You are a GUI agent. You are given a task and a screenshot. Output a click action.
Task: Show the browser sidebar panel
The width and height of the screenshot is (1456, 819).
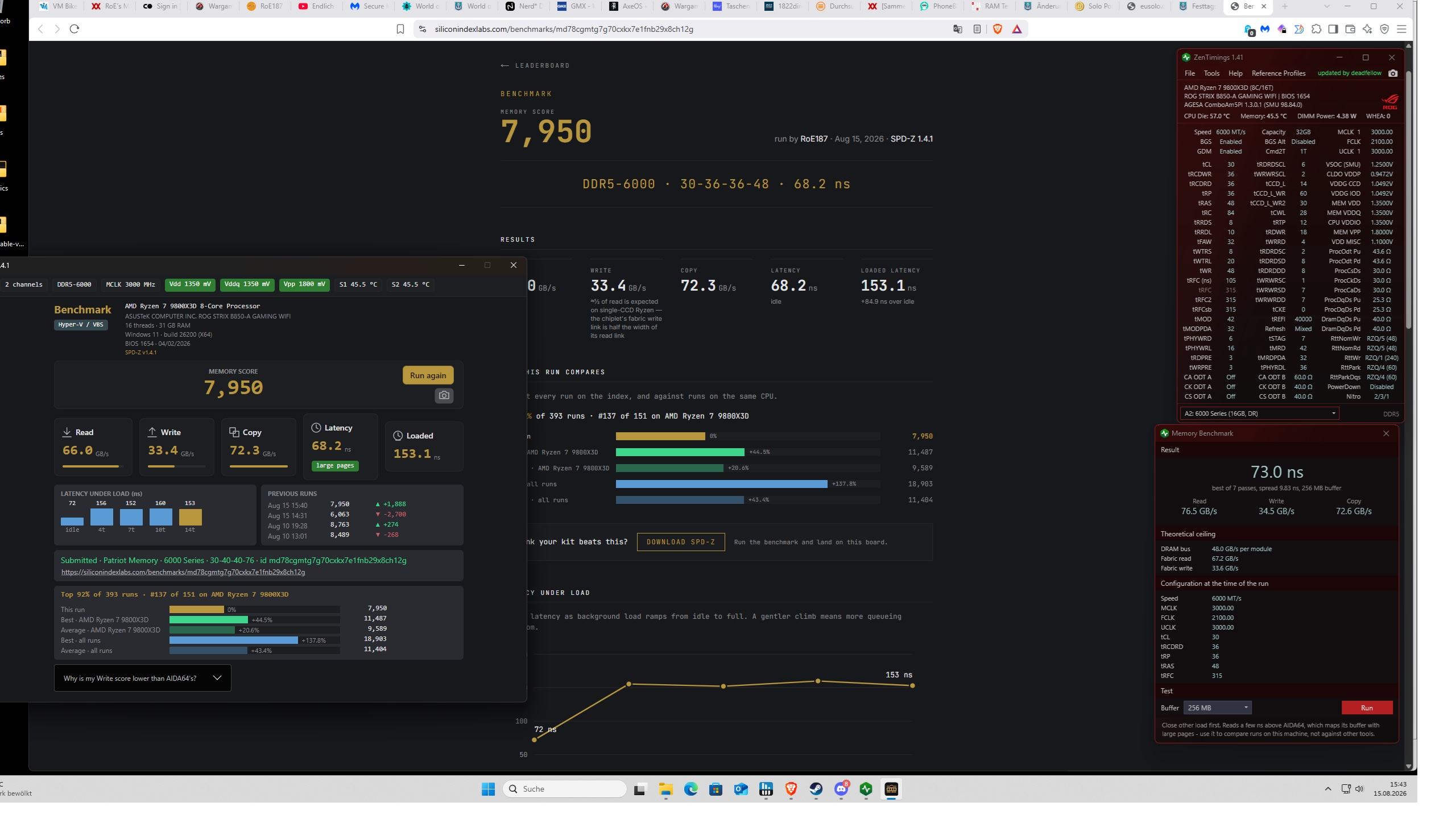(1333, 29)
